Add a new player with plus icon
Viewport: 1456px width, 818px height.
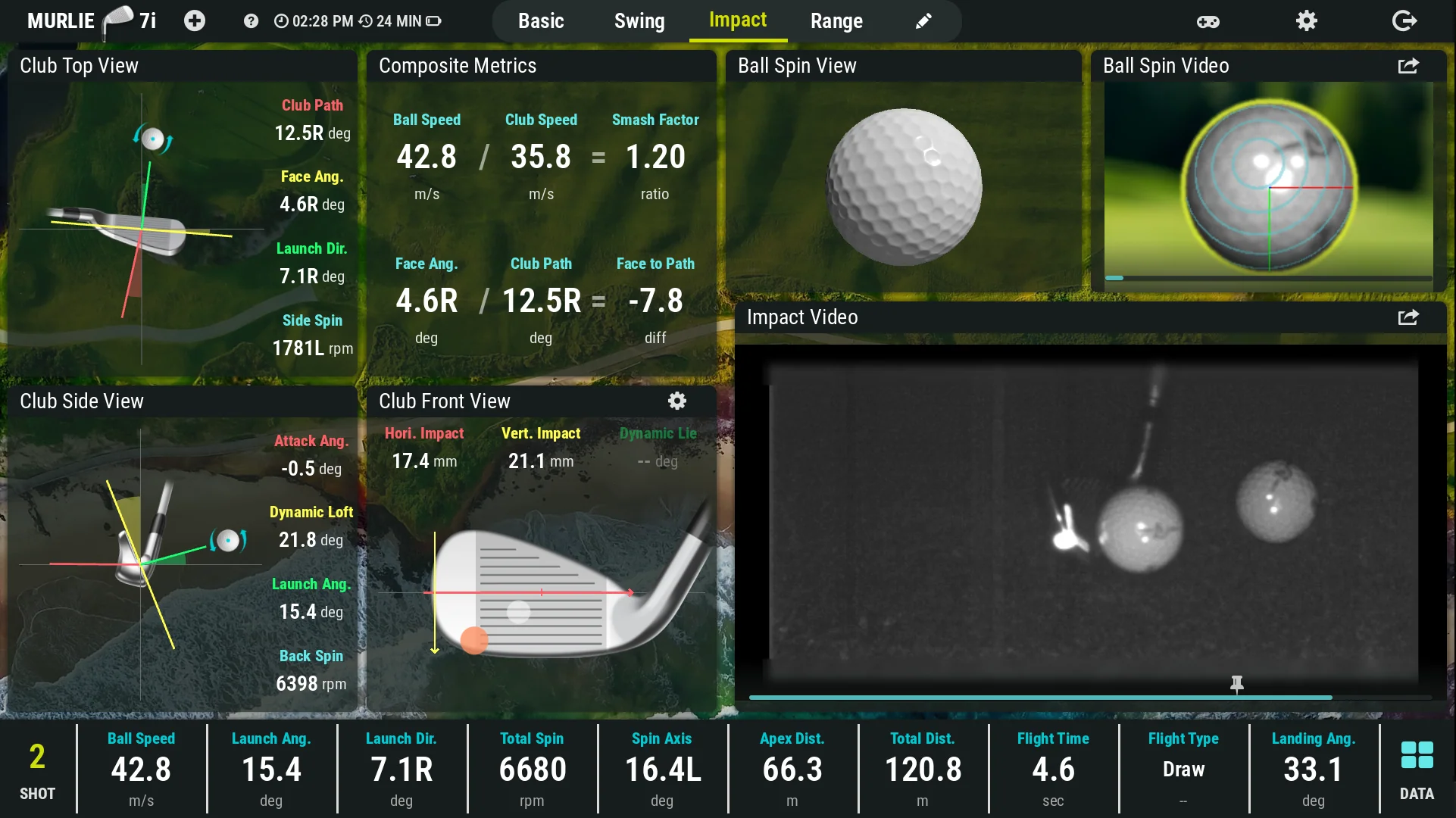[195, 20]
